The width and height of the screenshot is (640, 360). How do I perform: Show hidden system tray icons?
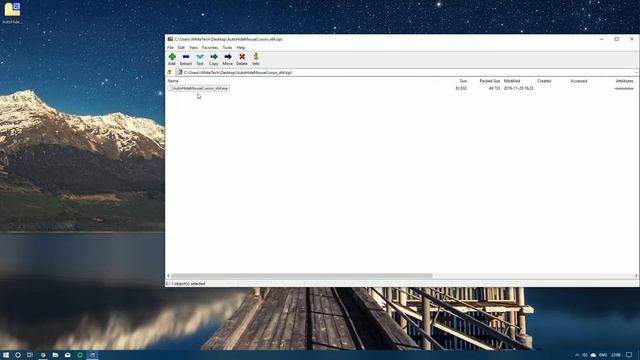click(x=577, y=355)
